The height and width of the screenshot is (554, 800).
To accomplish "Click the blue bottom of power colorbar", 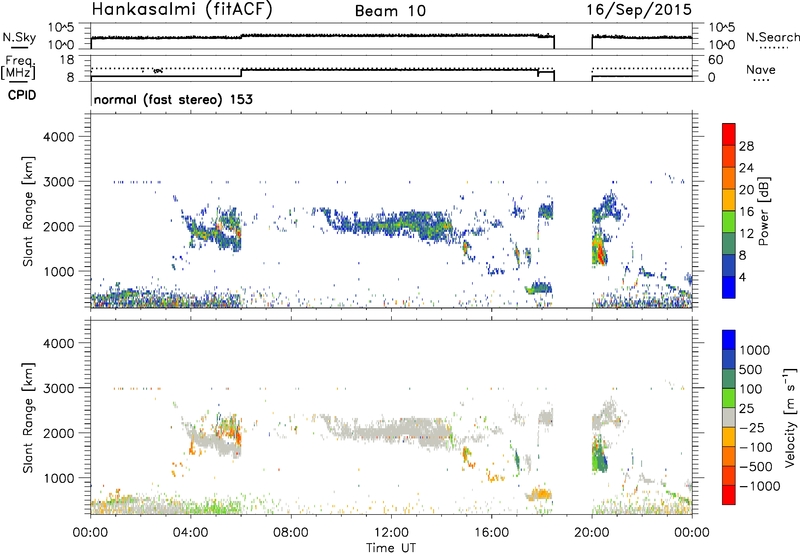I will point(729,287).
